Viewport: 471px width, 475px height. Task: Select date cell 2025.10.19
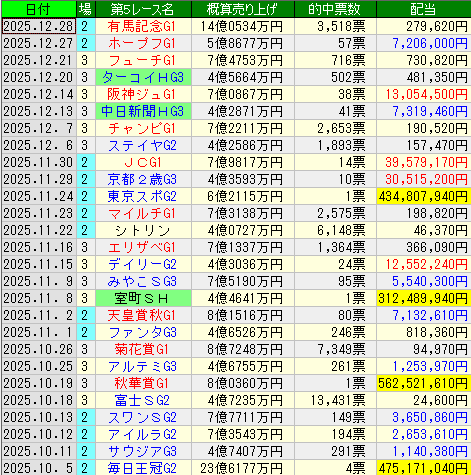pos(39,383)
